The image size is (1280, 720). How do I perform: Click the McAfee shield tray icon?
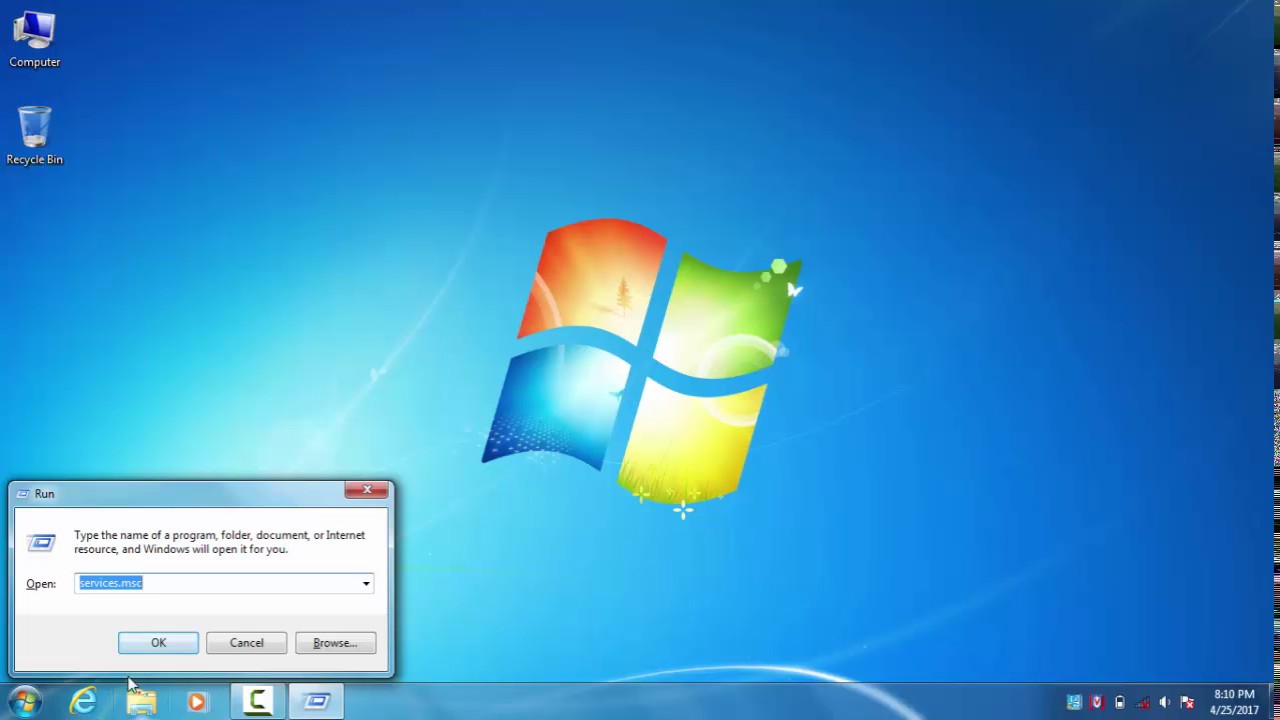[x=1097, y=702]
